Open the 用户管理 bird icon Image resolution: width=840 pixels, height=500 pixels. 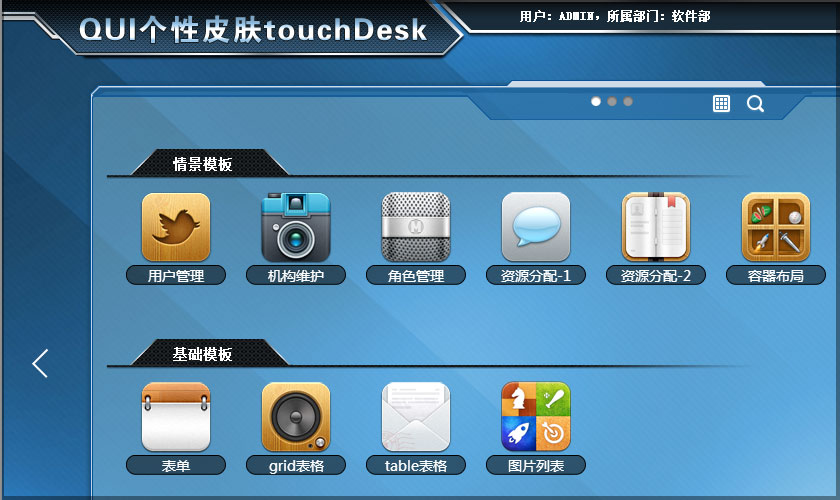[176, 227]
